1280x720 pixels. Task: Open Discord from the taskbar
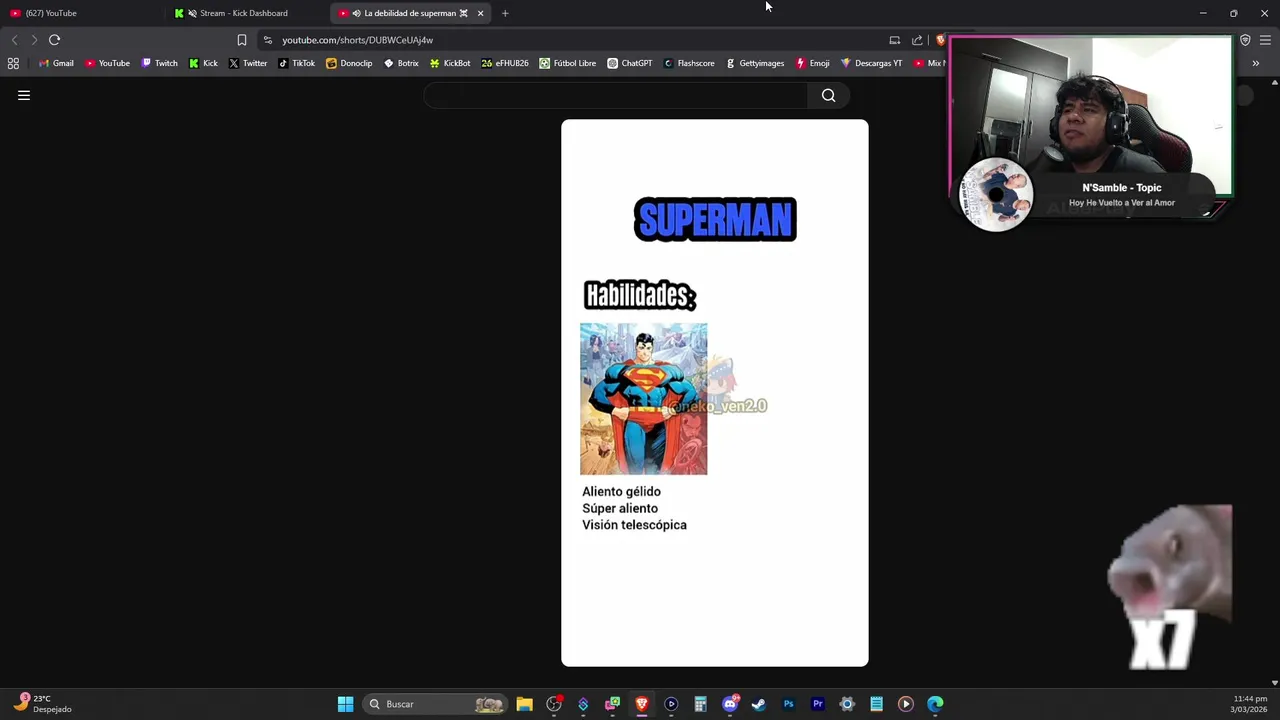730,704
